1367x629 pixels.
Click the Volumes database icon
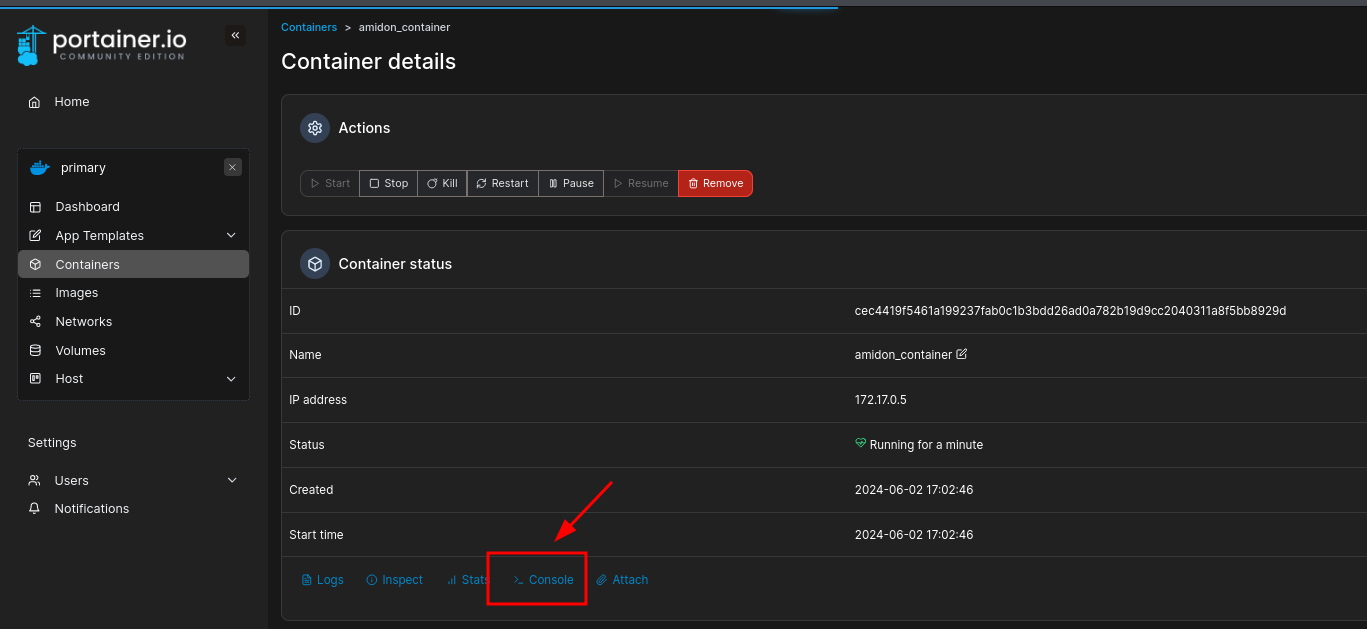36,351
